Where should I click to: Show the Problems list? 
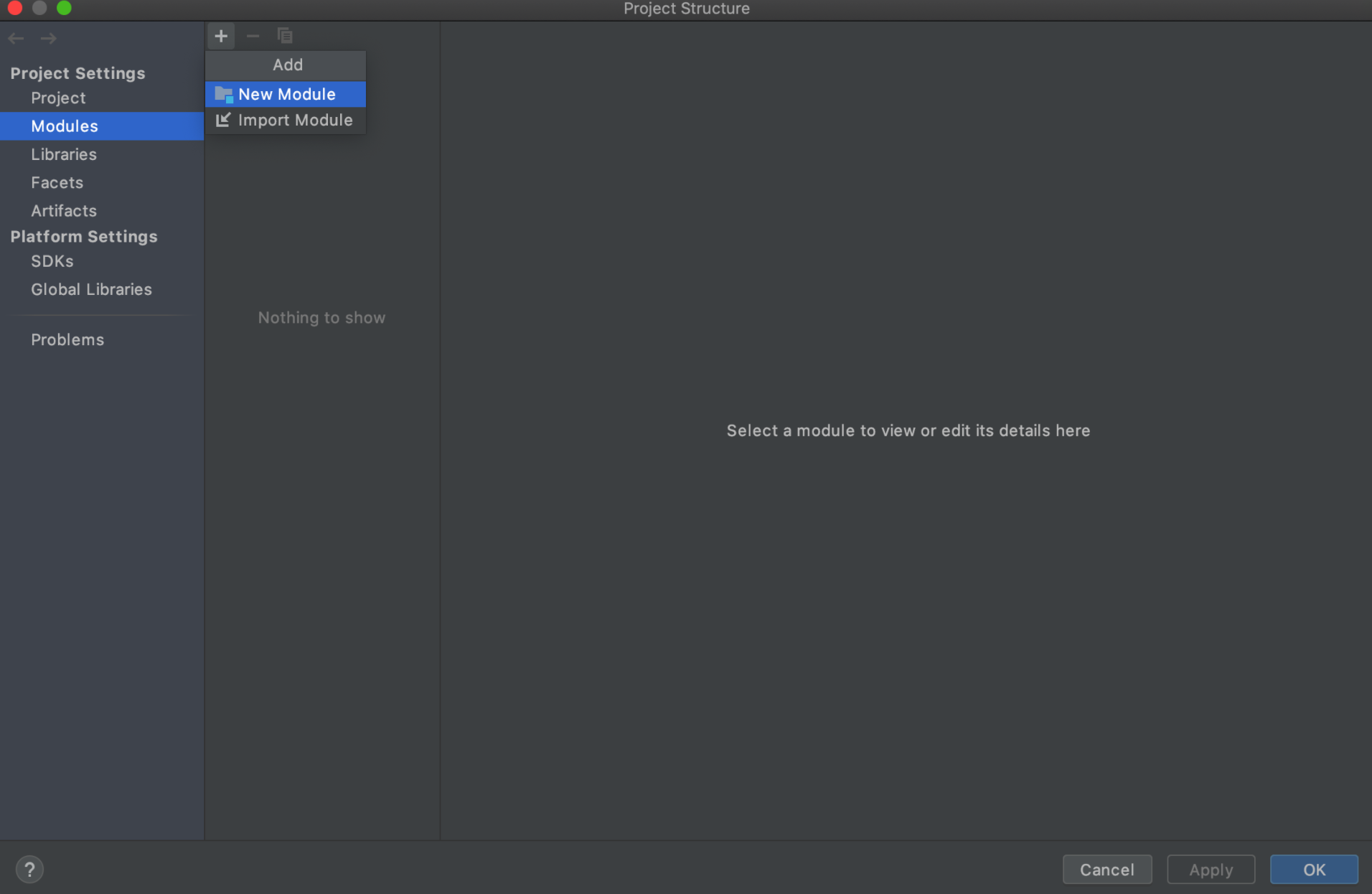click(x=102, y=339)
